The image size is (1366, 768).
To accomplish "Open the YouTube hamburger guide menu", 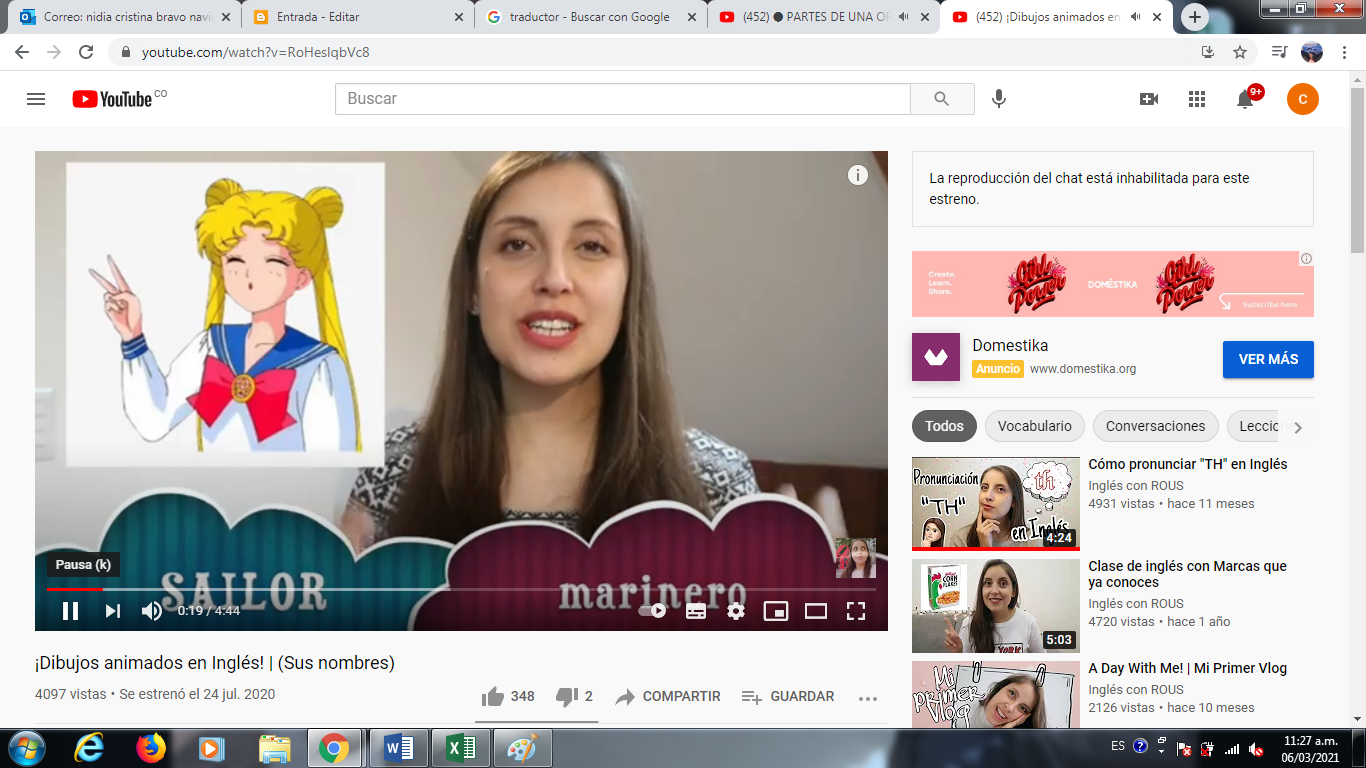I will [x=36, y=99].
